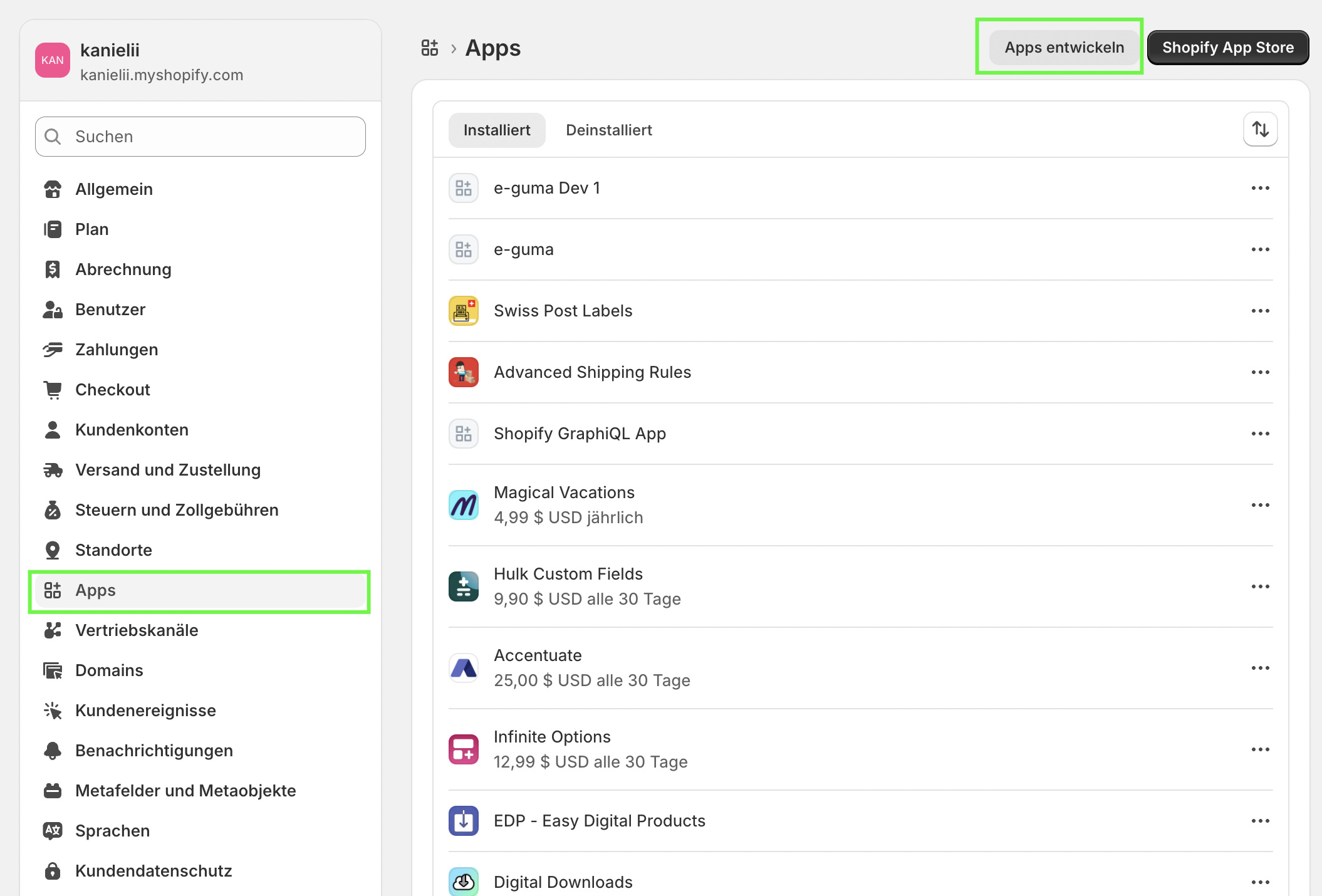The image size is (1322, 896).
Task: Open Hulk Custom Fields app icon
Action: (x=464, y=586)
